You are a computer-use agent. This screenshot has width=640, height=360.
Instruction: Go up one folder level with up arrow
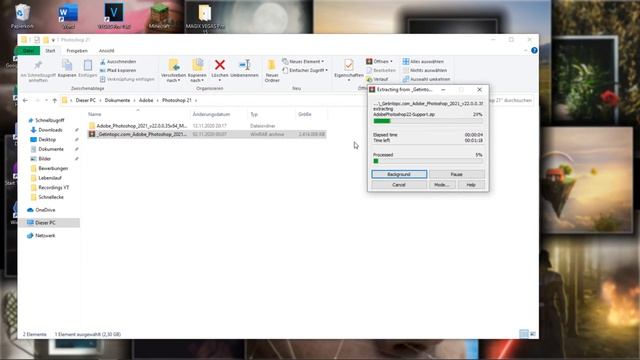point(55,100)
